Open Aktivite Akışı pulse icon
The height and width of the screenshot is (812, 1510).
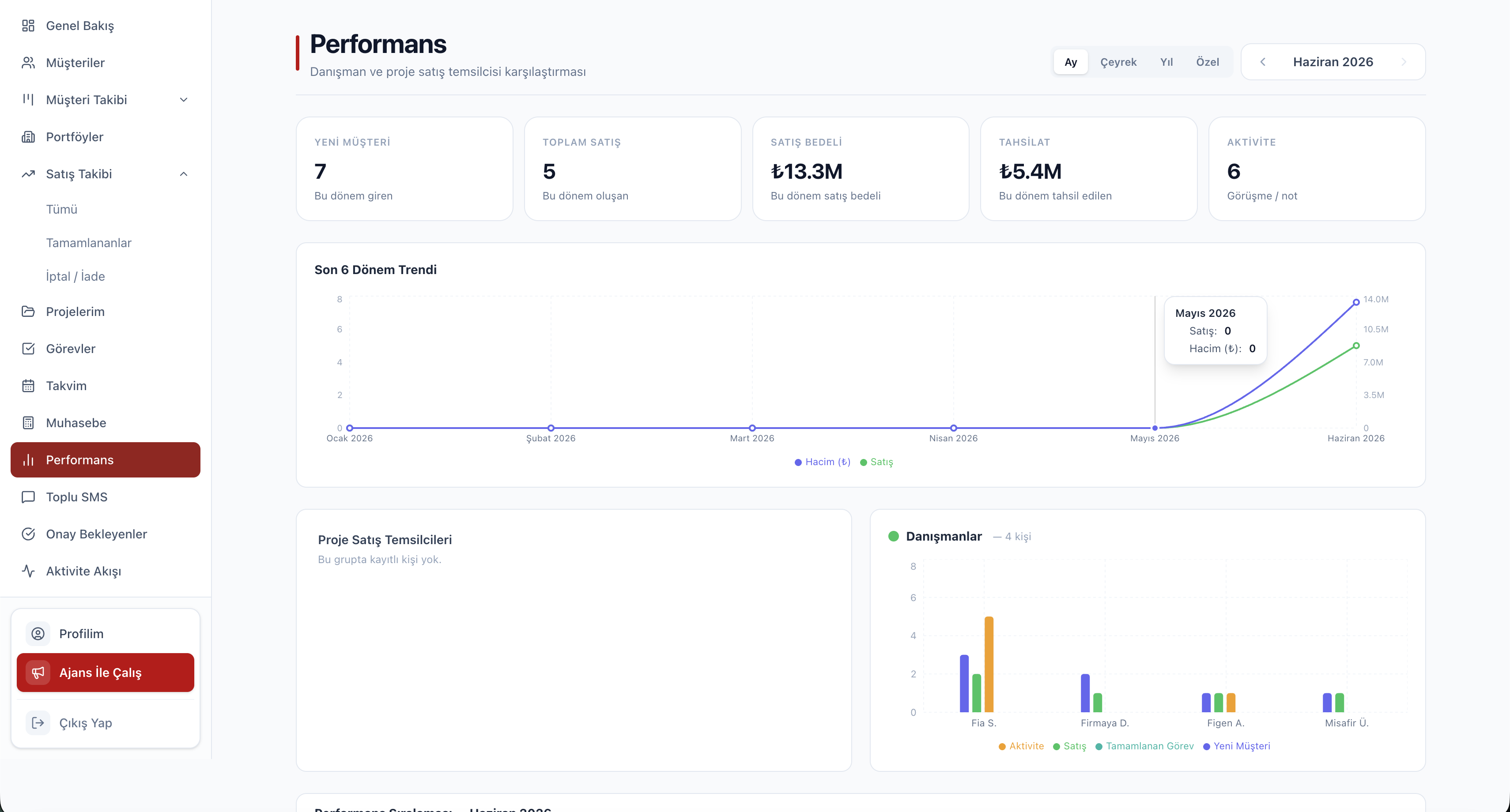pyautogui.click(x=28, y=571)
